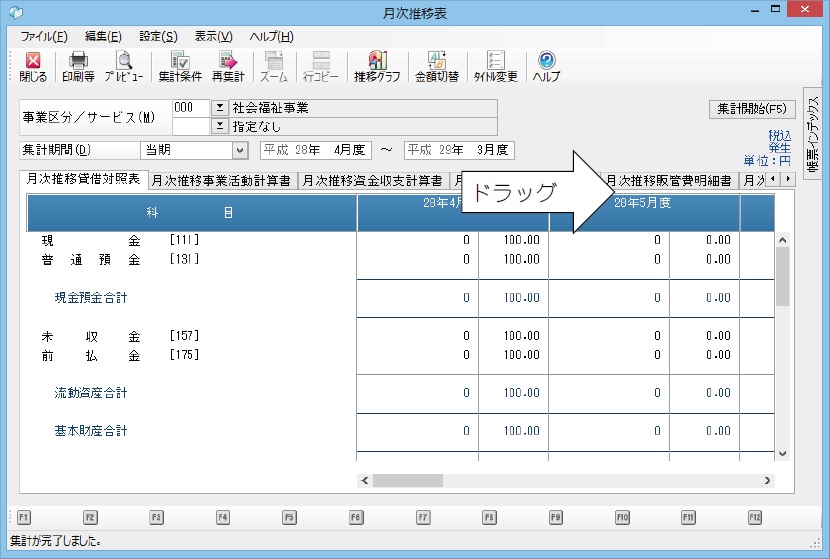Click the horizontal scrollbar thumb in table

coord(408,481)
